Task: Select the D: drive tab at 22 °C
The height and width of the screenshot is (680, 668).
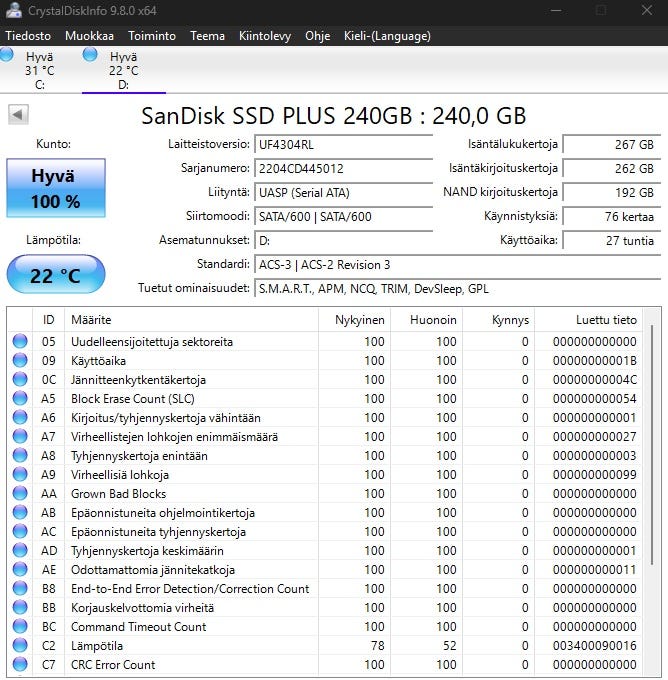Action: point(124,71)
